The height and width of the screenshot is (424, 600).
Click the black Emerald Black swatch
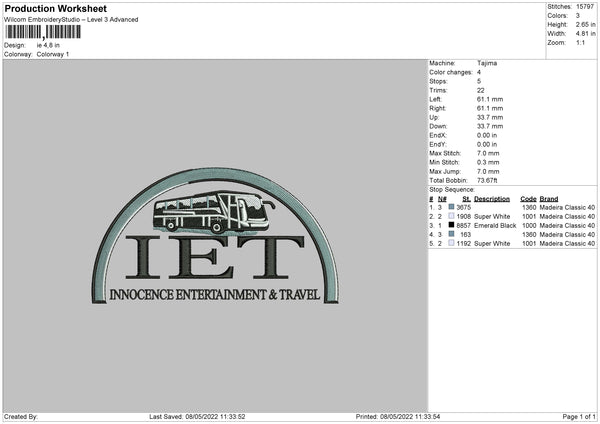coord(452,225)
